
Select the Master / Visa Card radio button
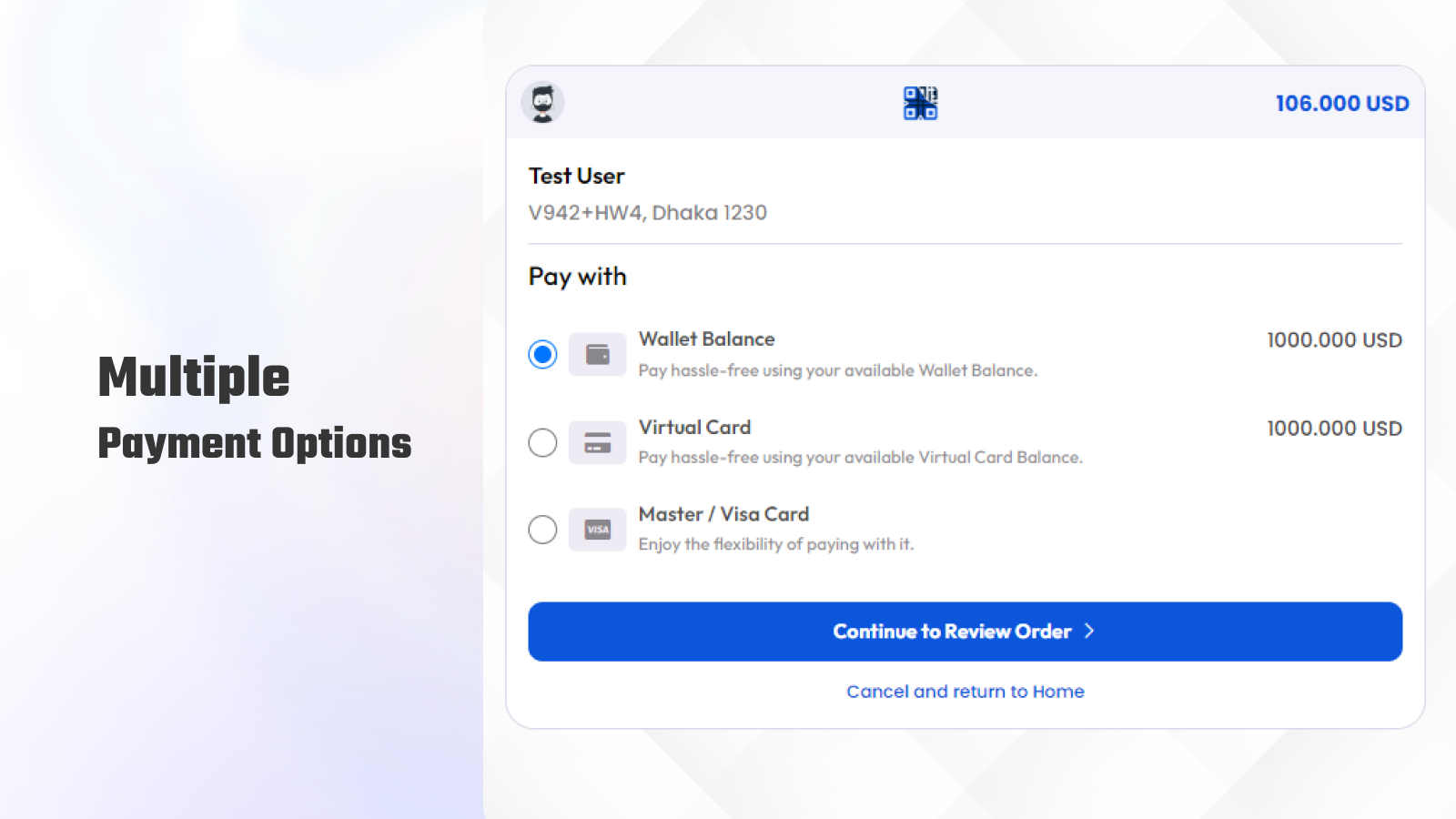coord(542,529)
